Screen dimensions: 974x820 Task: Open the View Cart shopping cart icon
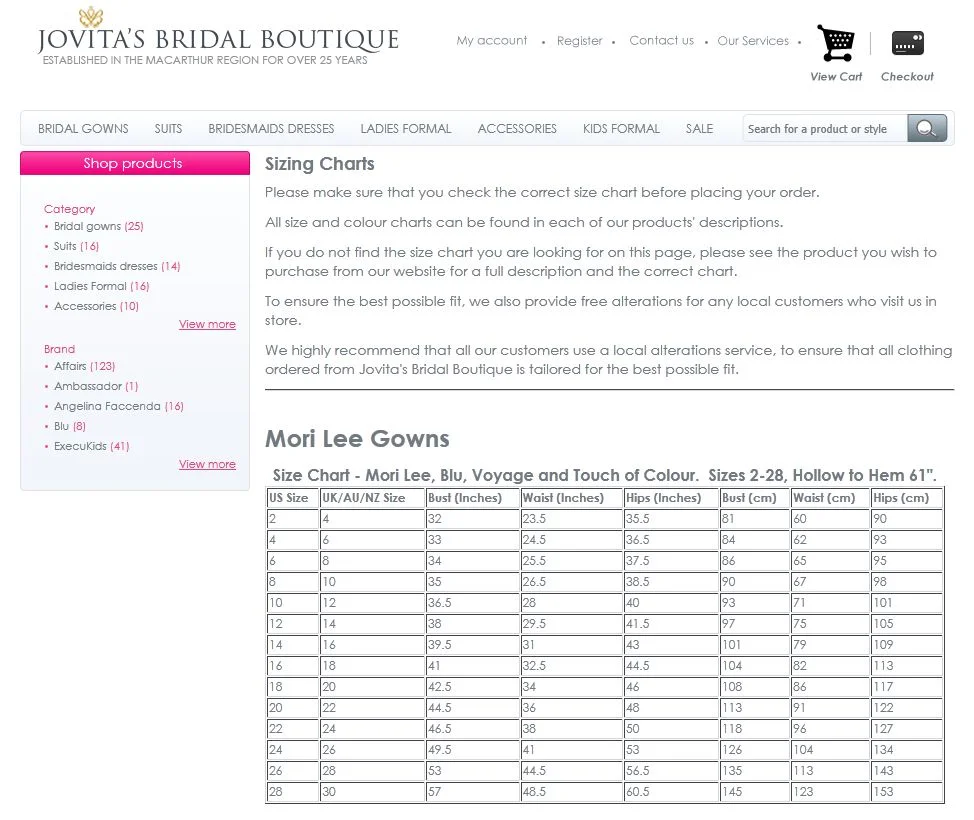coord(835,43)
